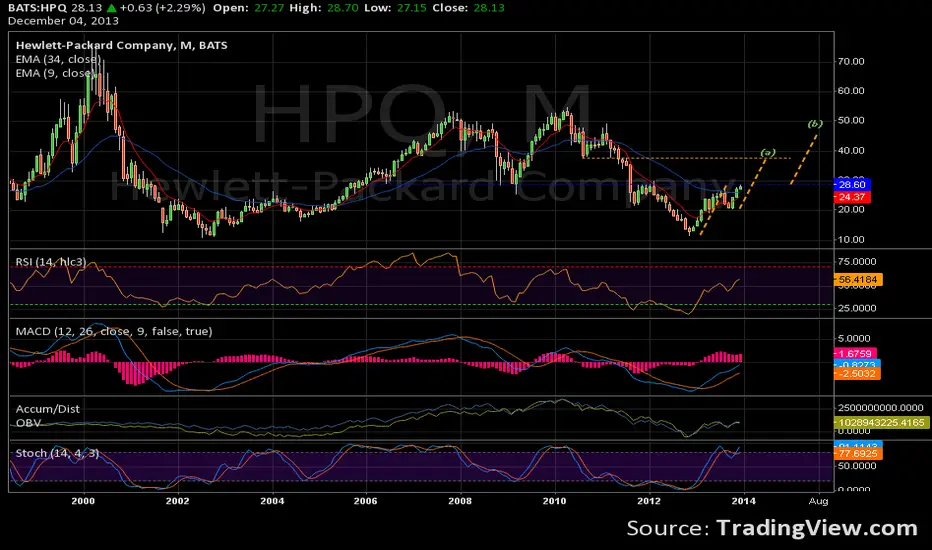The image size is (932, 550).
Task: Click the 60.00 price axis label
Action: click(851, 91)
